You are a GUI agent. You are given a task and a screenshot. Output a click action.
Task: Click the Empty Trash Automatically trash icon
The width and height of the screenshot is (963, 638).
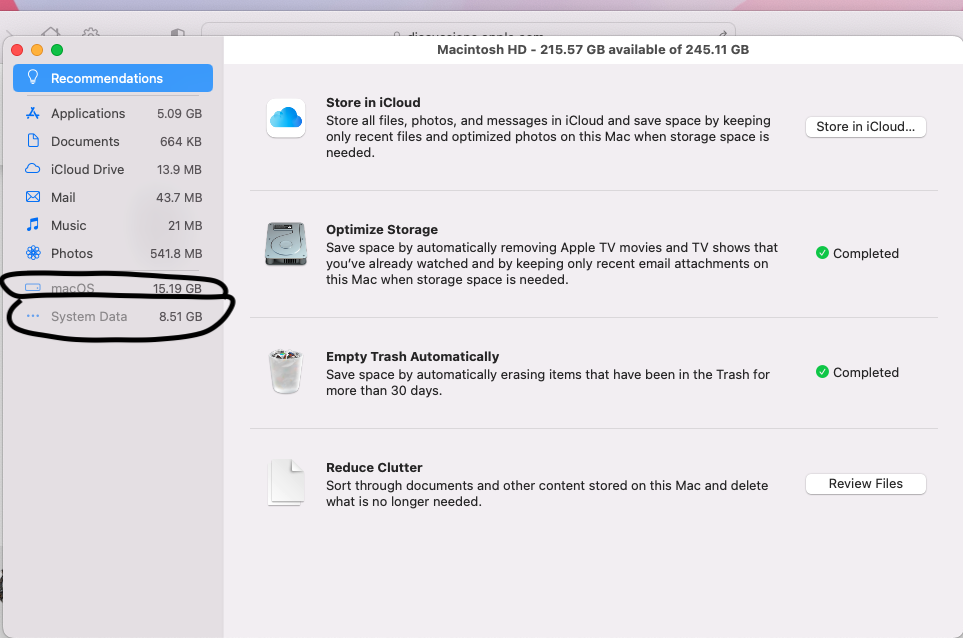click(286, 371)
